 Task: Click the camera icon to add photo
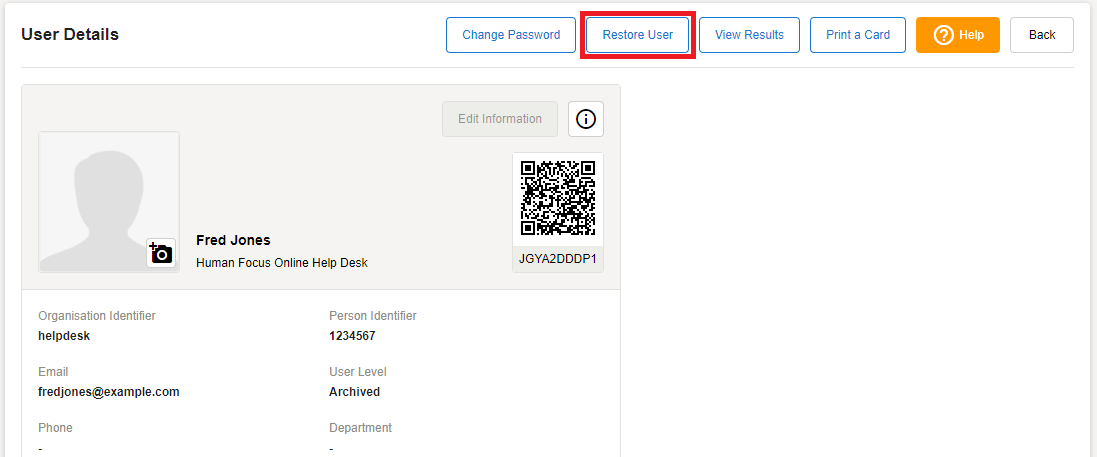tap(160, 253)
